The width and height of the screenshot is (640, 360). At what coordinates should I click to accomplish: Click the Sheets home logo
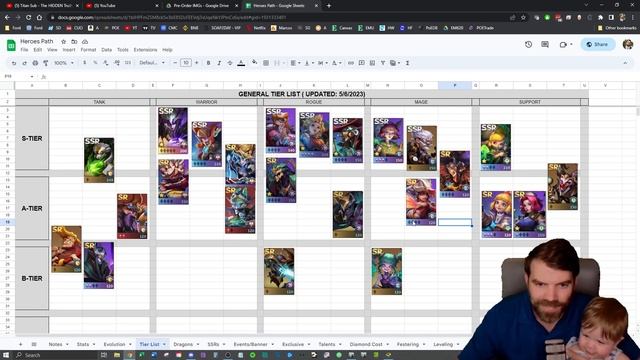pyautogui.click(x=11, y=45)
